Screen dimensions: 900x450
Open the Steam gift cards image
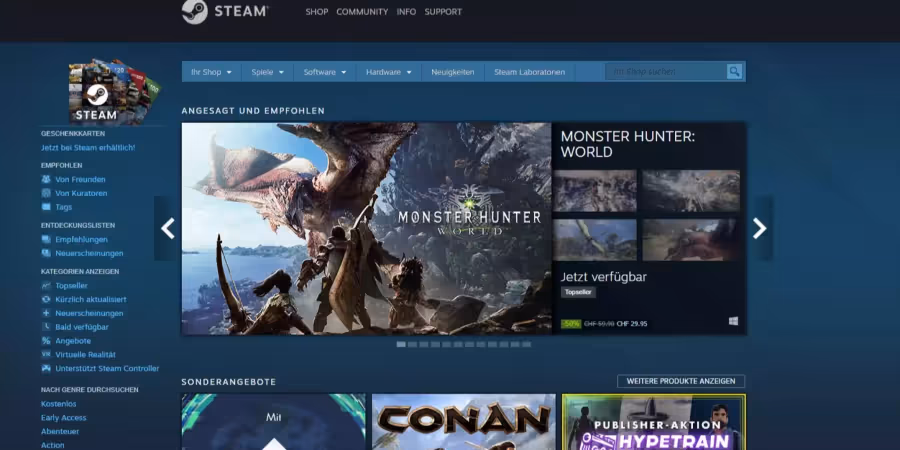115,92
